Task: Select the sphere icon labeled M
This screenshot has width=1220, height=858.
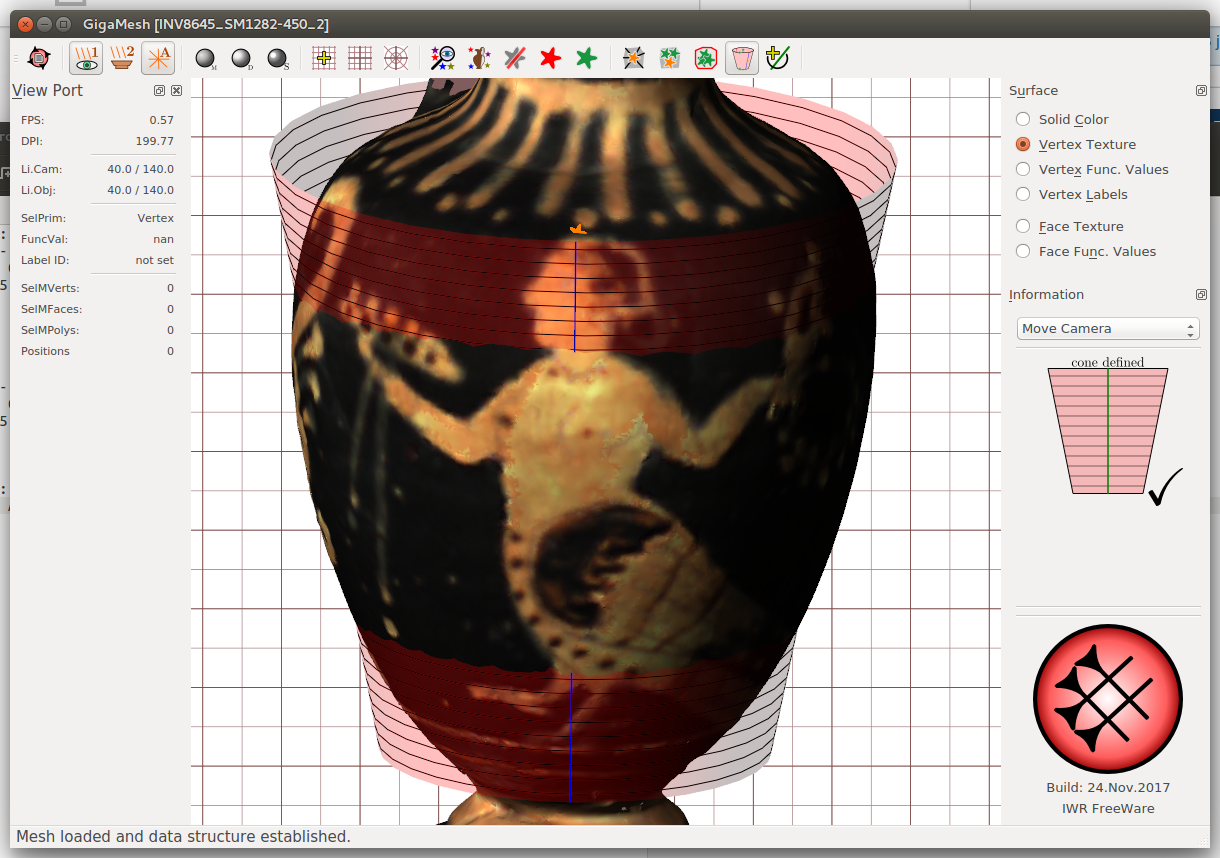Action: pos(206,59)
